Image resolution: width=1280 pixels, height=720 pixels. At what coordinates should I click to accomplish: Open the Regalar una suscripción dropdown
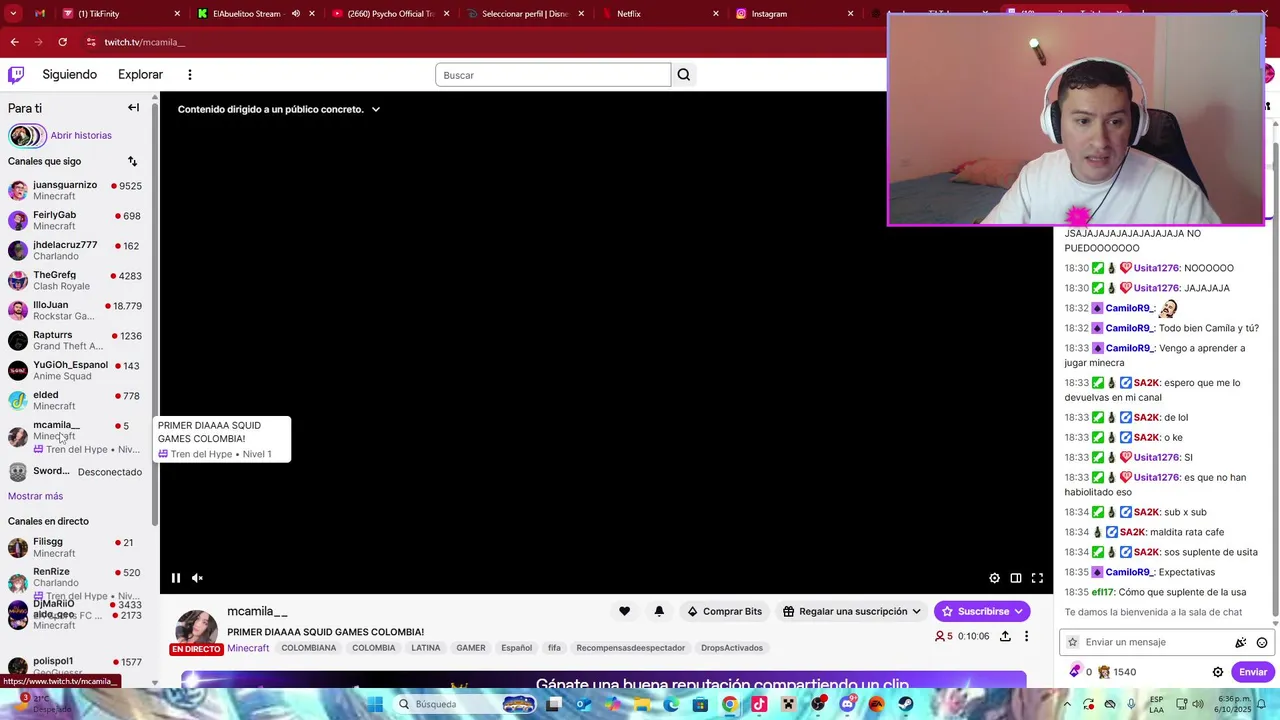[852, 611]
